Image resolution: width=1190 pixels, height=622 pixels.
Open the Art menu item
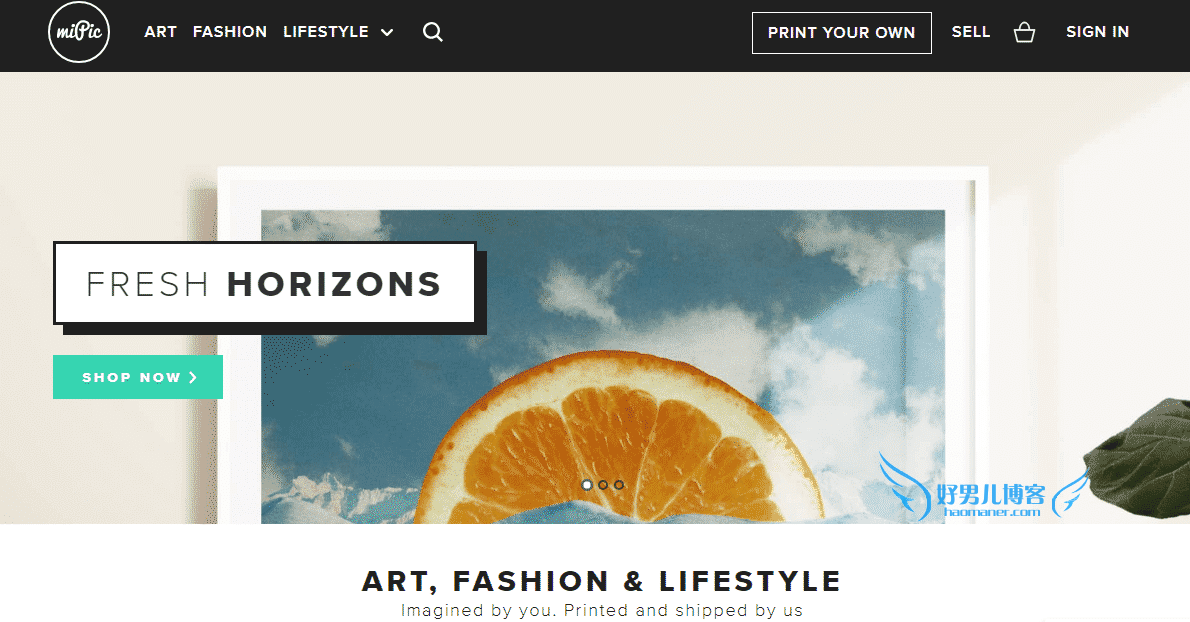click(160, 32)
